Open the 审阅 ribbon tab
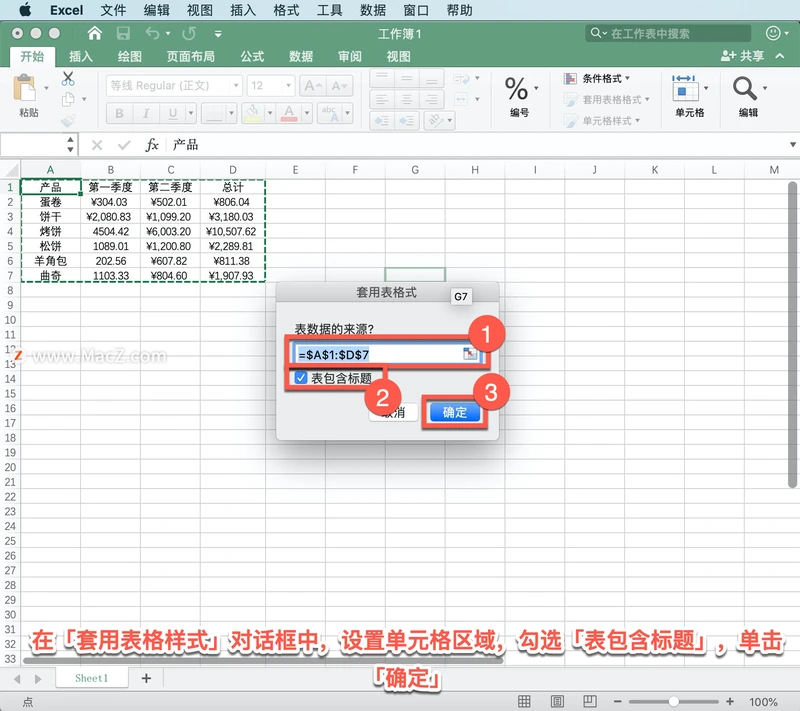This screenshot has width=800, height=711. tap(349, 56)
